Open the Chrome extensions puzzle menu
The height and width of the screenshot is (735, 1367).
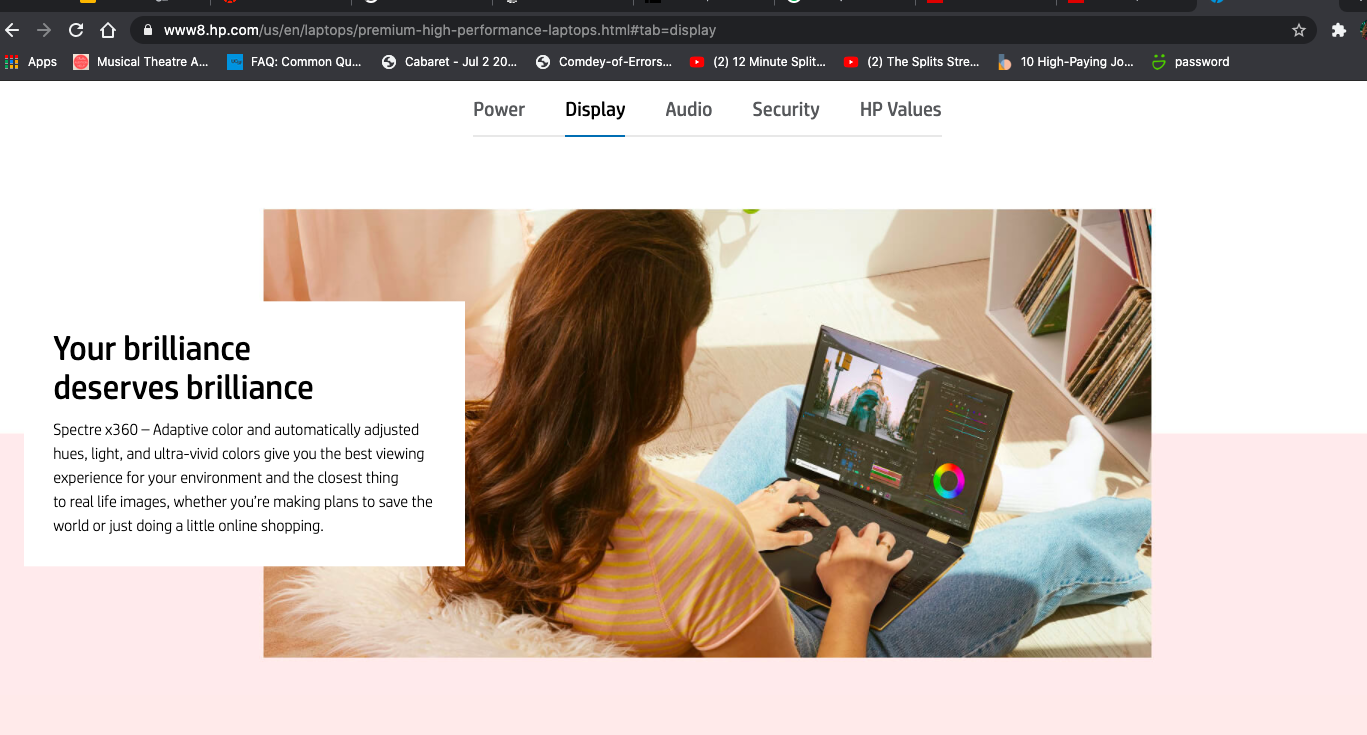tap(1339, 30)
